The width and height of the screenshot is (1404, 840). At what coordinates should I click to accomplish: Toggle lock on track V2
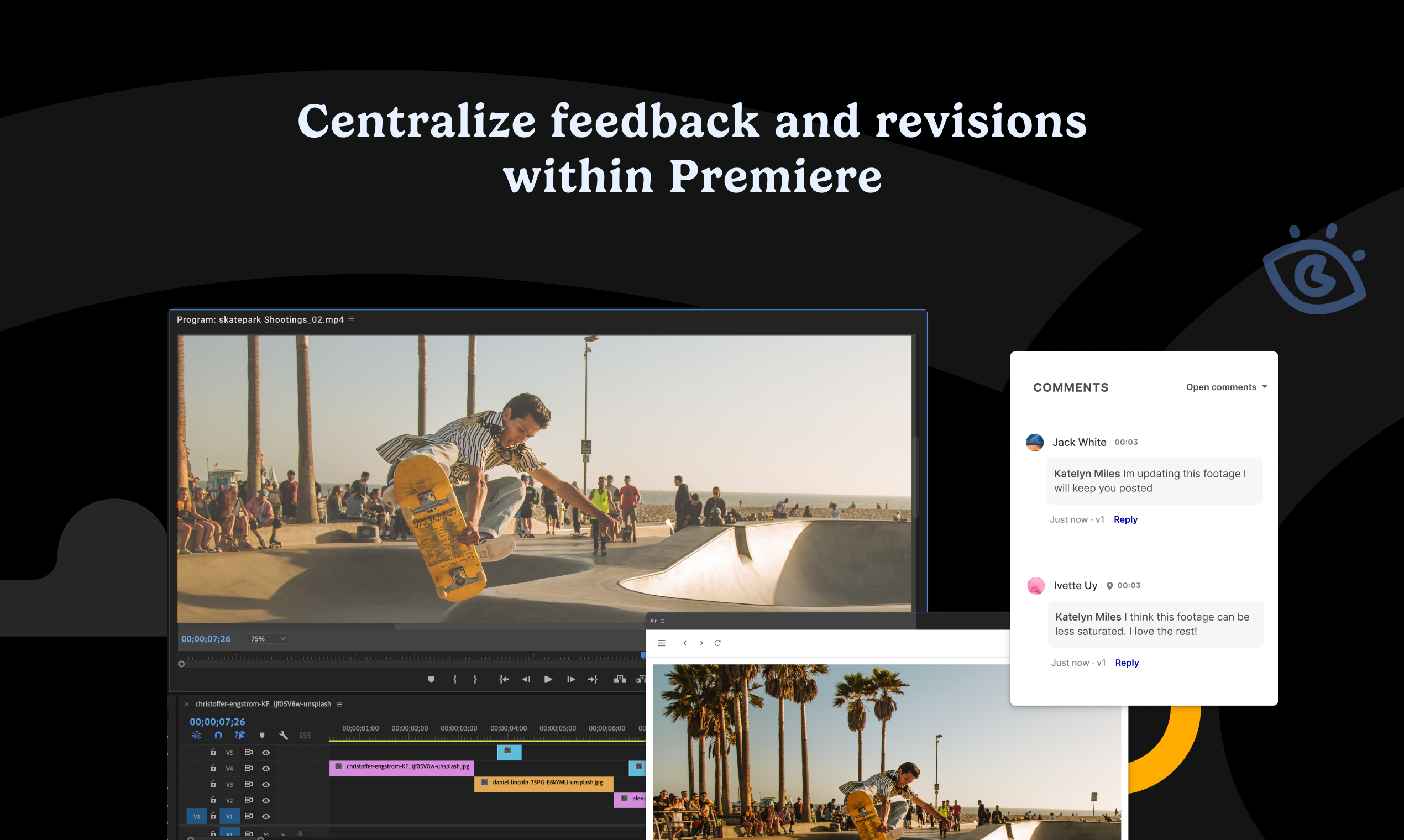tap(213, 800)
